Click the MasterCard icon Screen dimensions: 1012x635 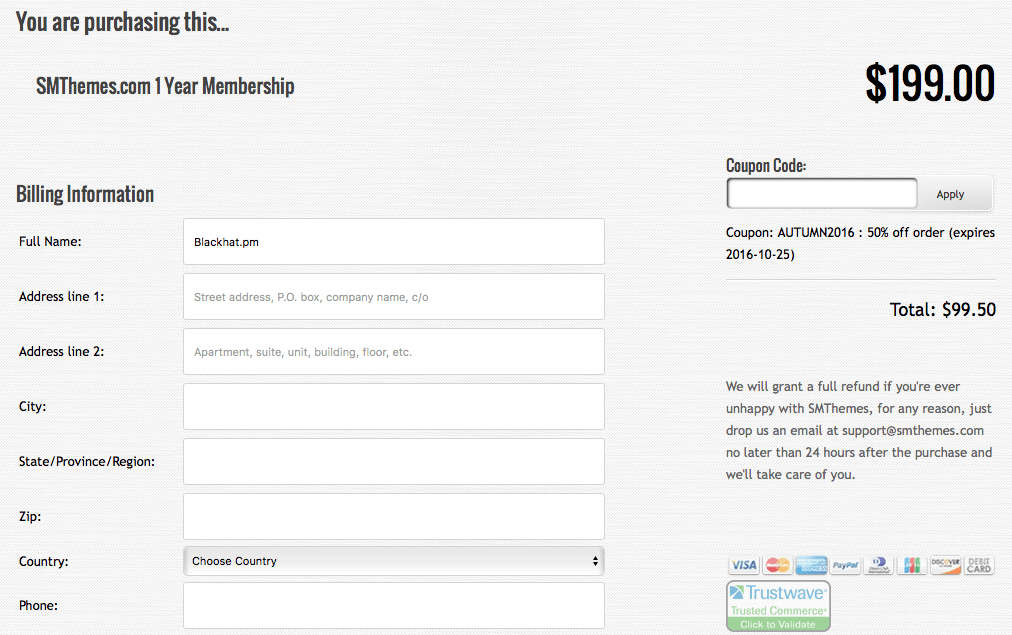pos(778,565)
